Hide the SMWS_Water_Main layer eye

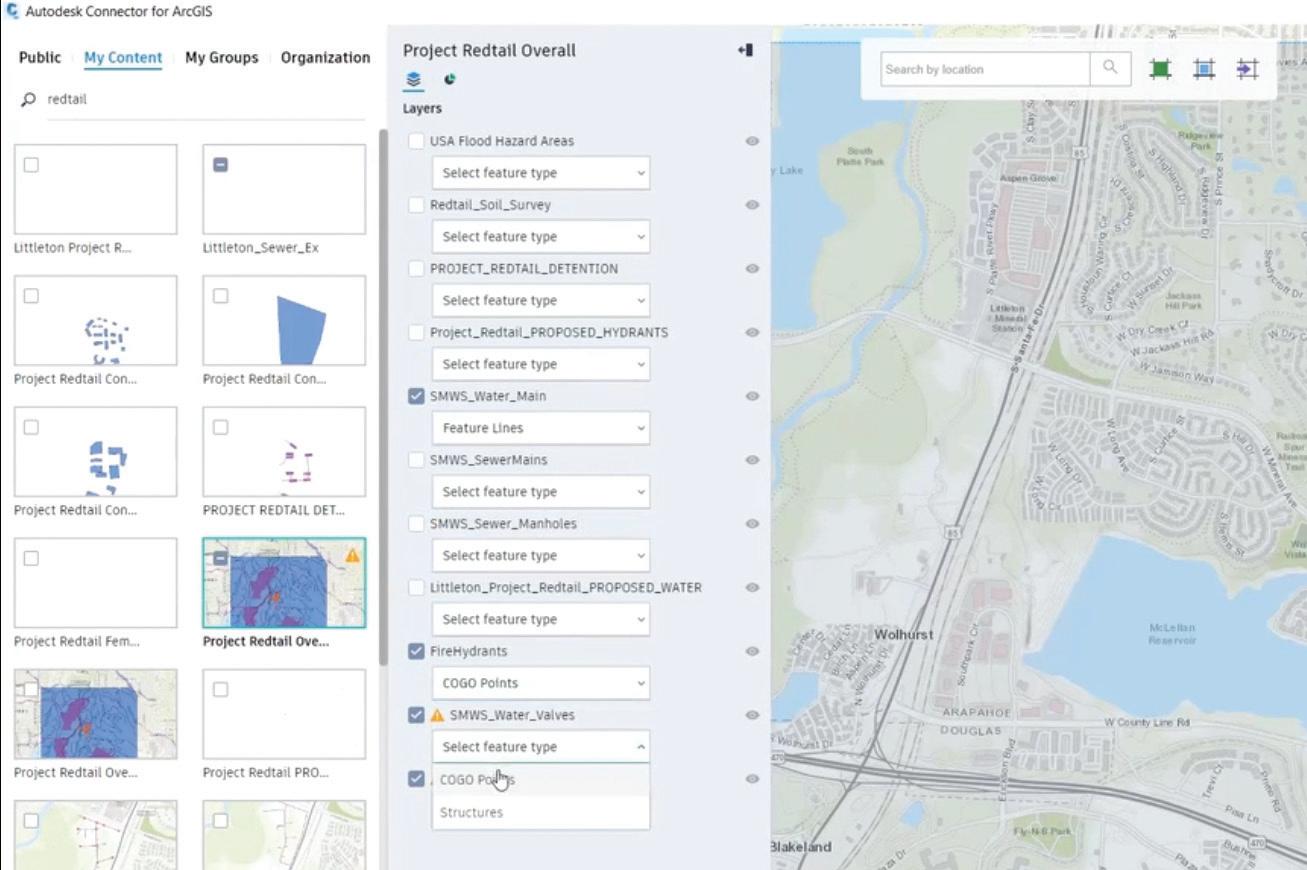click(752, 396)
